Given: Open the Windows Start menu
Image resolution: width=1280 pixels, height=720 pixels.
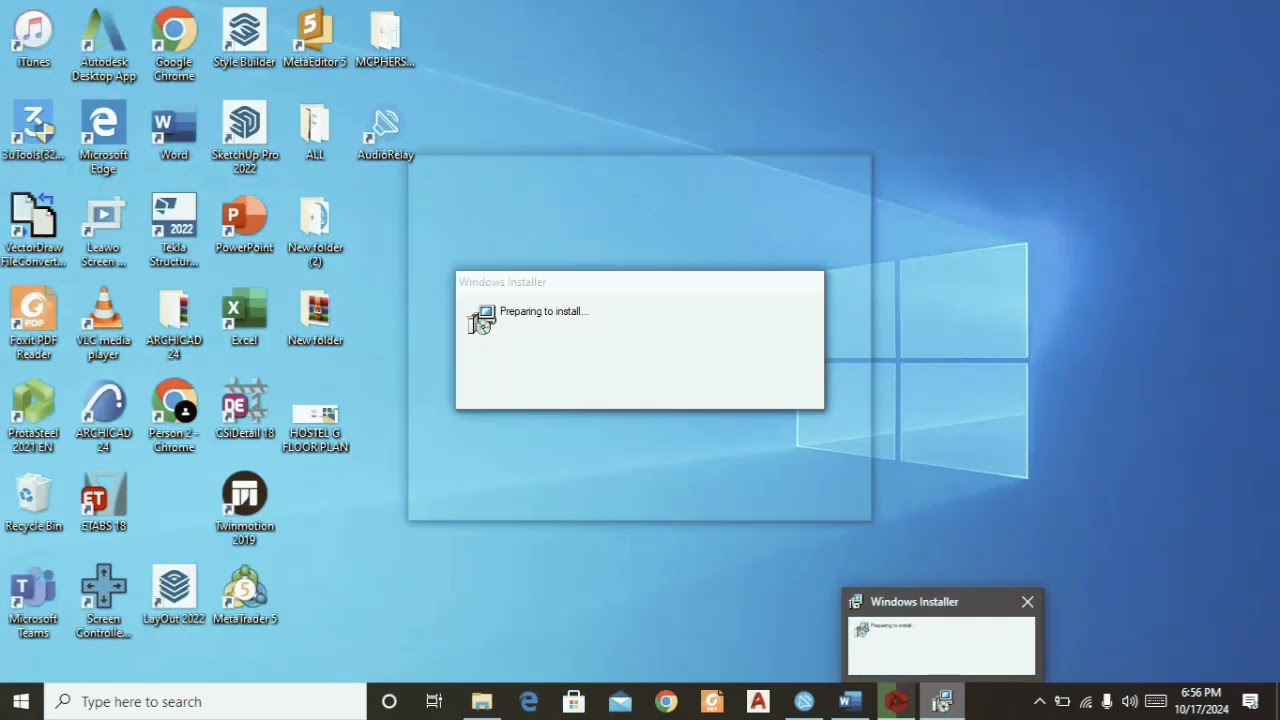Looking at the screenshot, I should (21, 701).
